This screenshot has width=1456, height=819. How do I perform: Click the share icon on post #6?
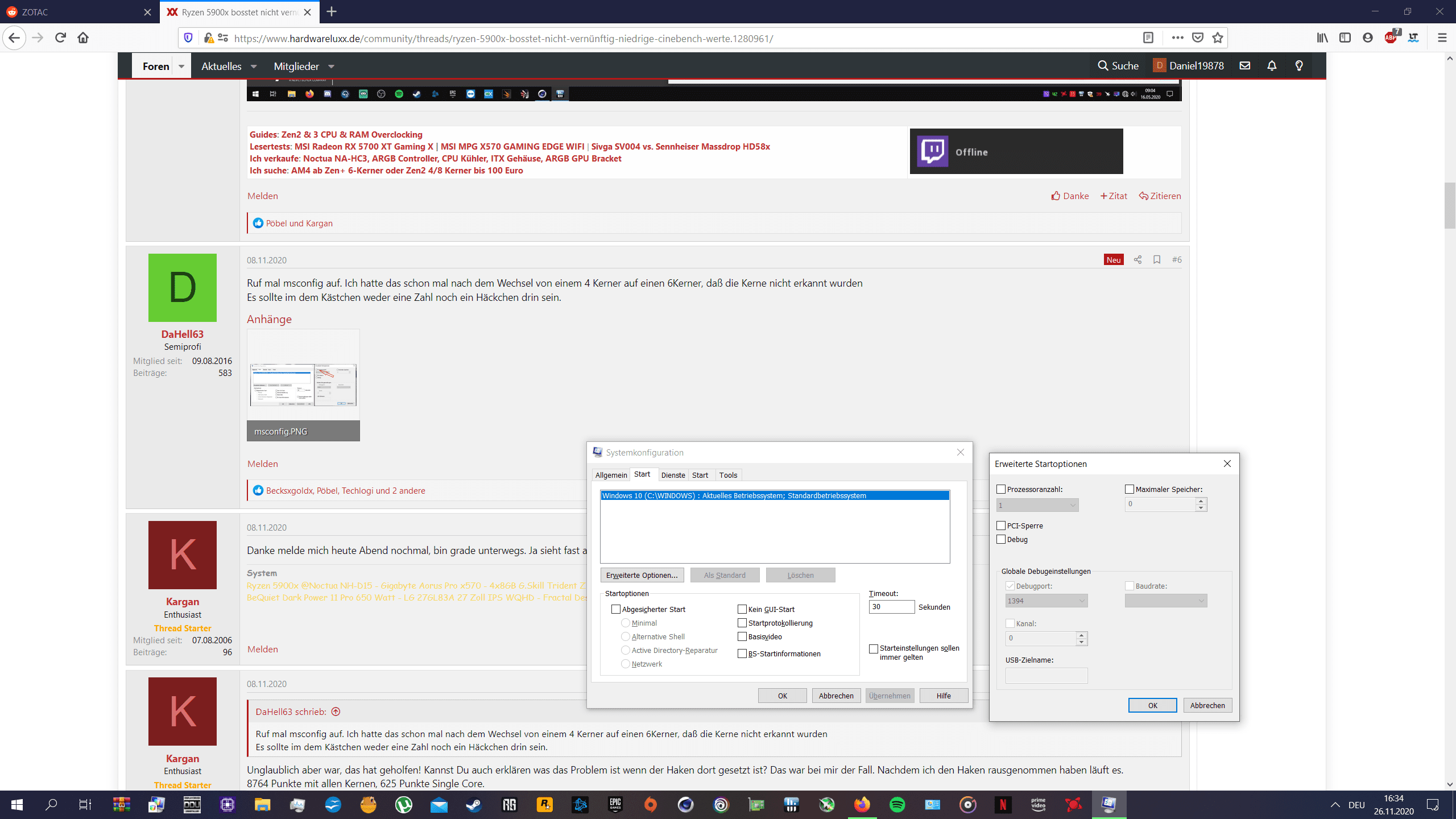[x=1137, y=260]
